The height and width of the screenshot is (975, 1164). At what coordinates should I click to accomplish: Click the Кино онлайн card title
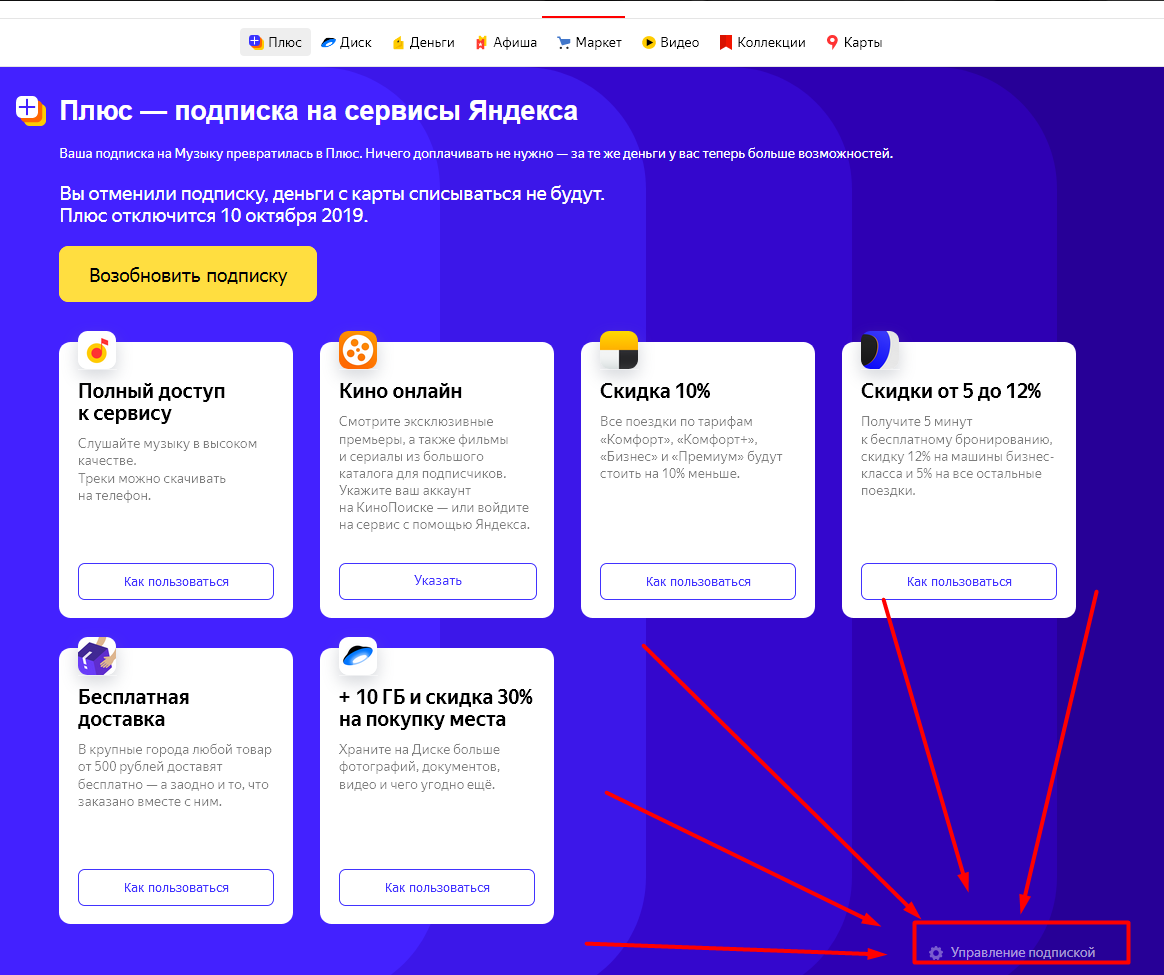coord(400,391)
